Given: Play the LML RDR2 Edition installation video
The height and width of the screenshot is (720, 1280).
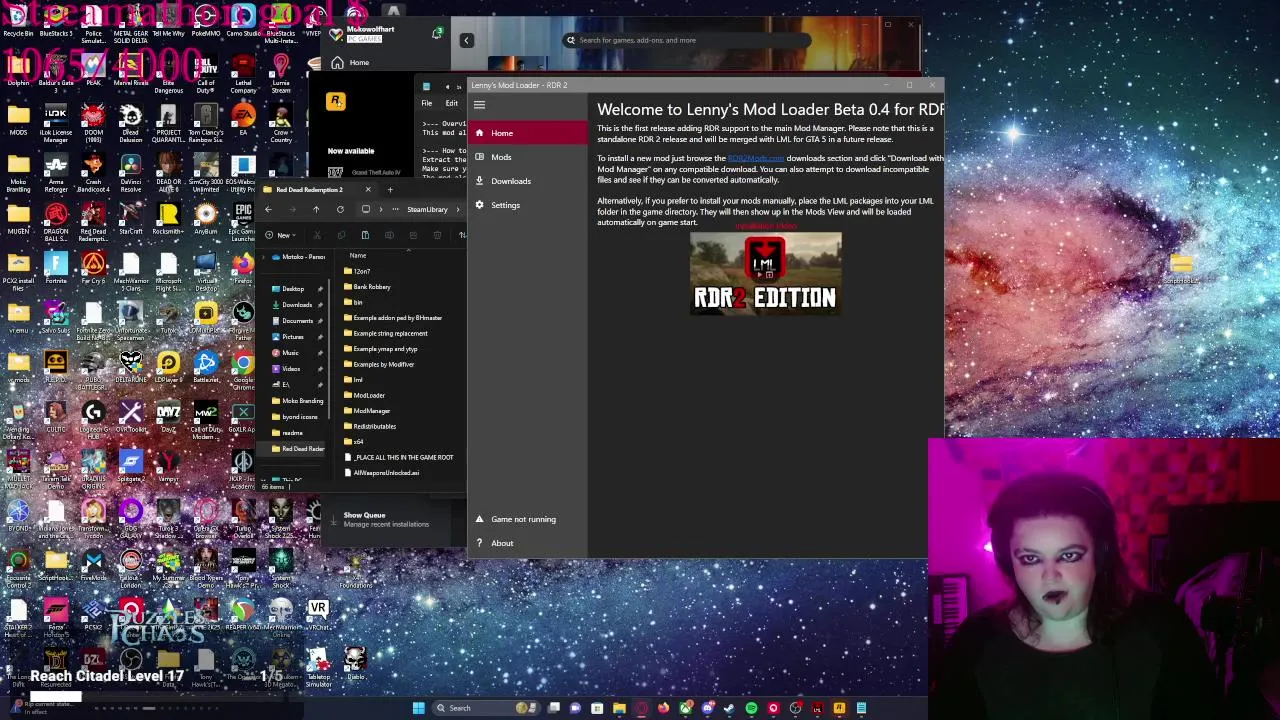Looking at the screenshot, I should [766, 273].
